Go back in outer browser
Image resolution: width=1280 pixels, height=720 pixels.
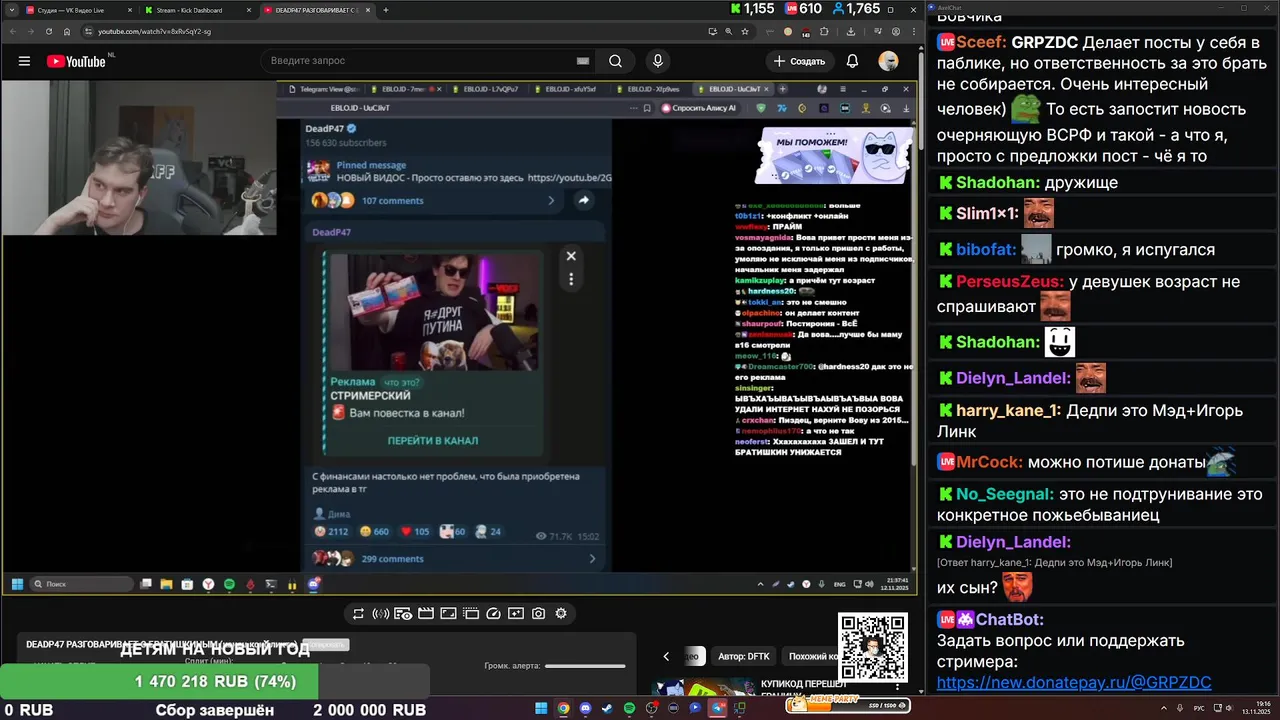click(x=12, y=31)
